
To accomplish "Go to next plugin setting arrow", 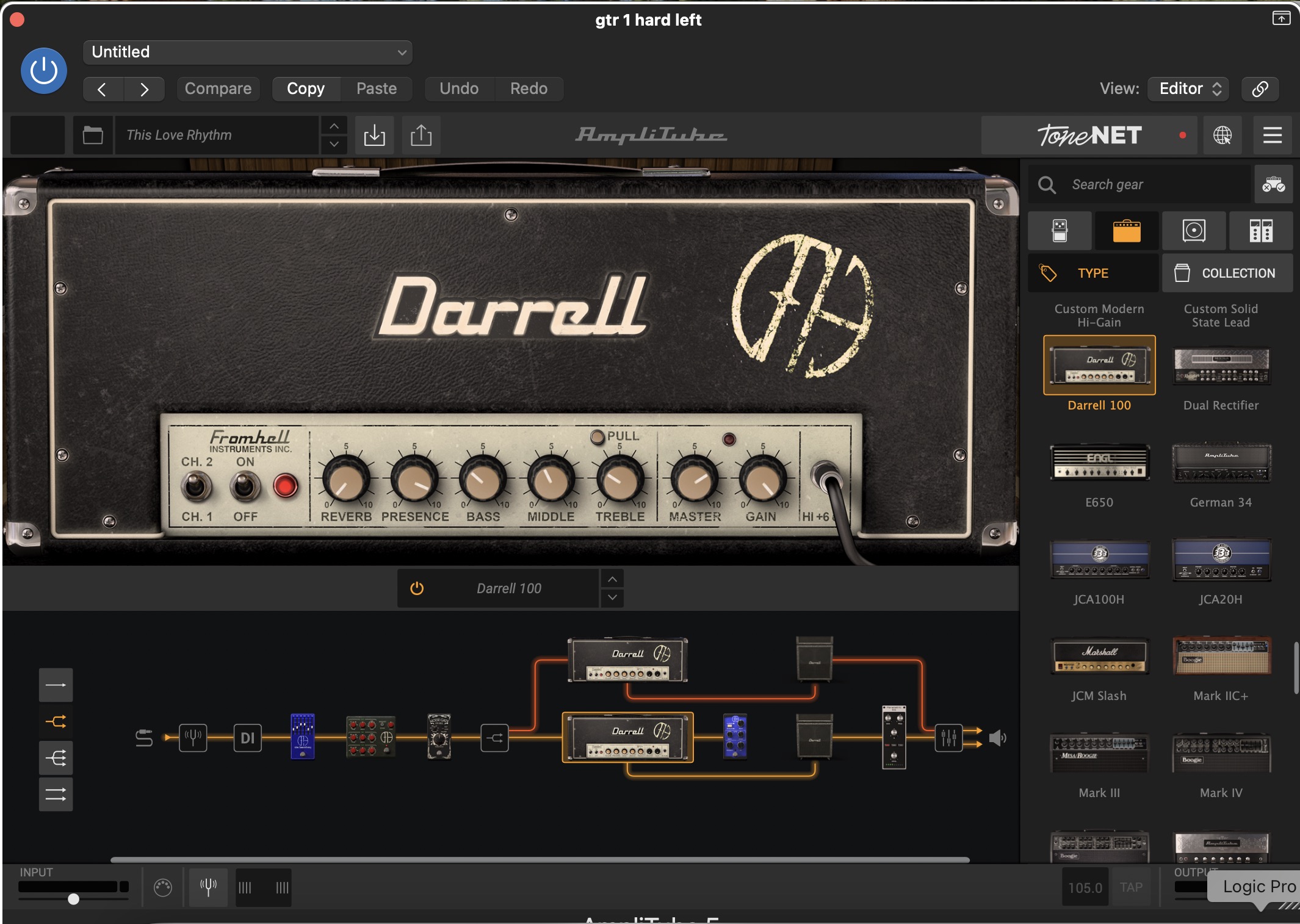I will [x=144, y=89].
